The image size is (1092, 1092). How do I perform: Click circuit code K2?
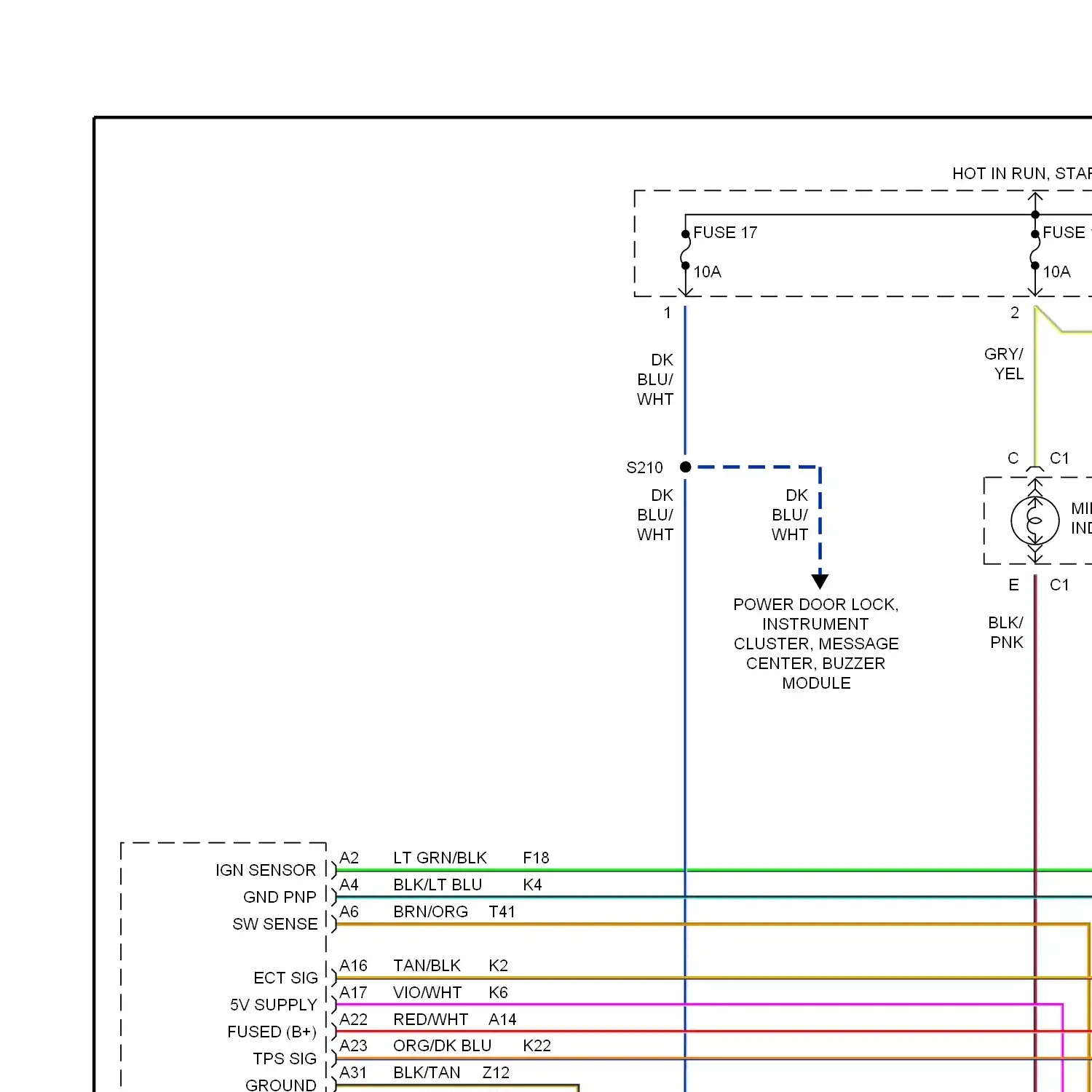click(498, 965)
